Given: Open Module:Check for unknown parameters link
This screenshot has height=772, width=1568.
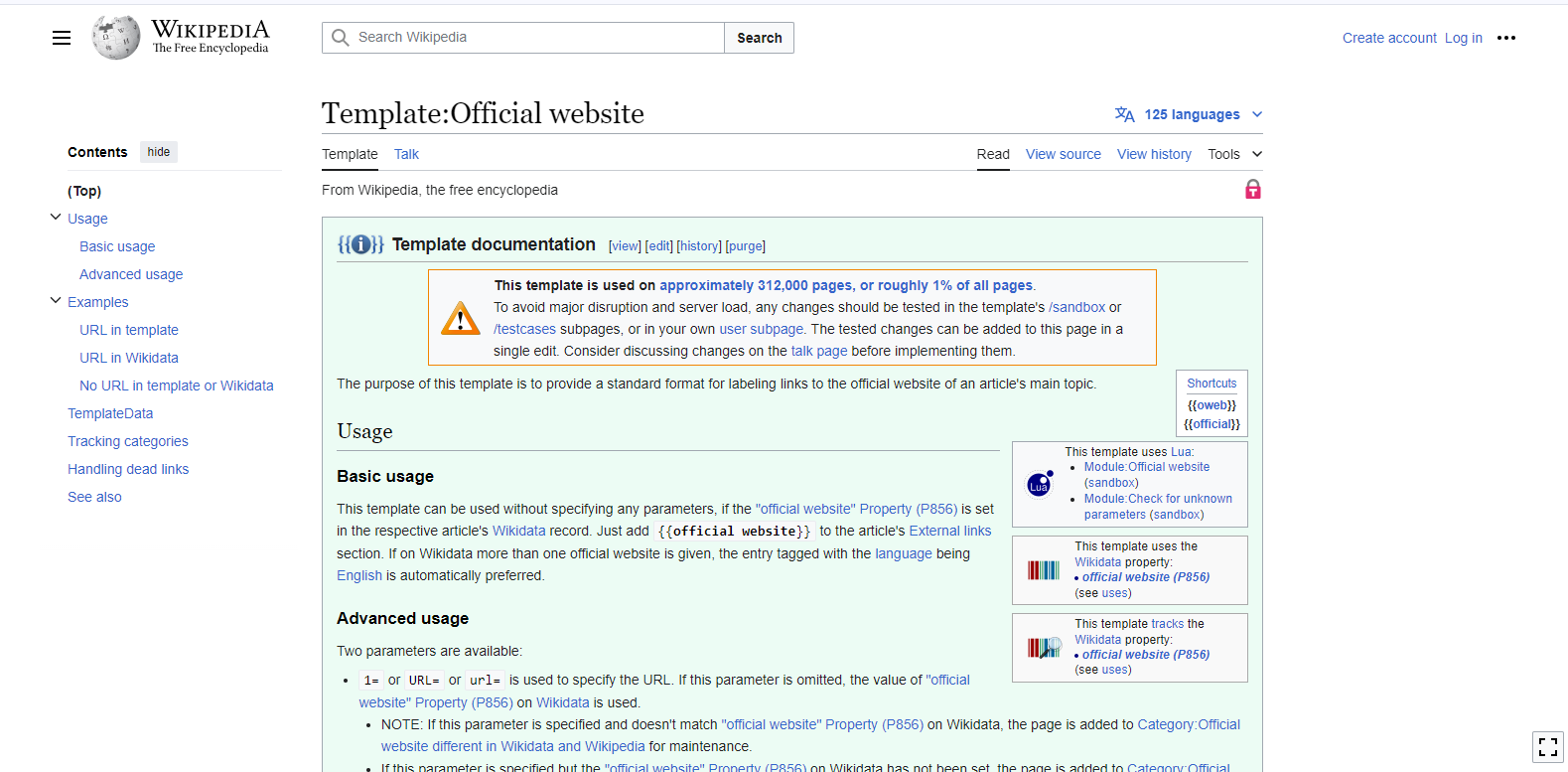Looking at the screenshot, I should click(1158, 507).
